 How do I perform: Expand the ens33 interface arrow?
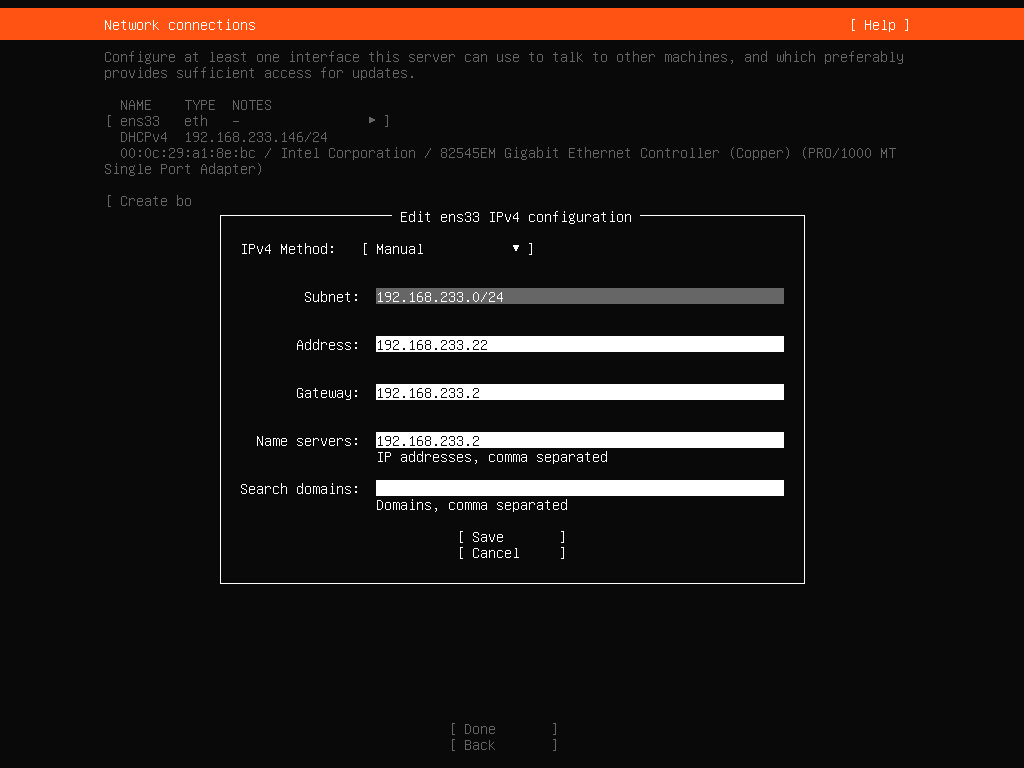(372, 121)
